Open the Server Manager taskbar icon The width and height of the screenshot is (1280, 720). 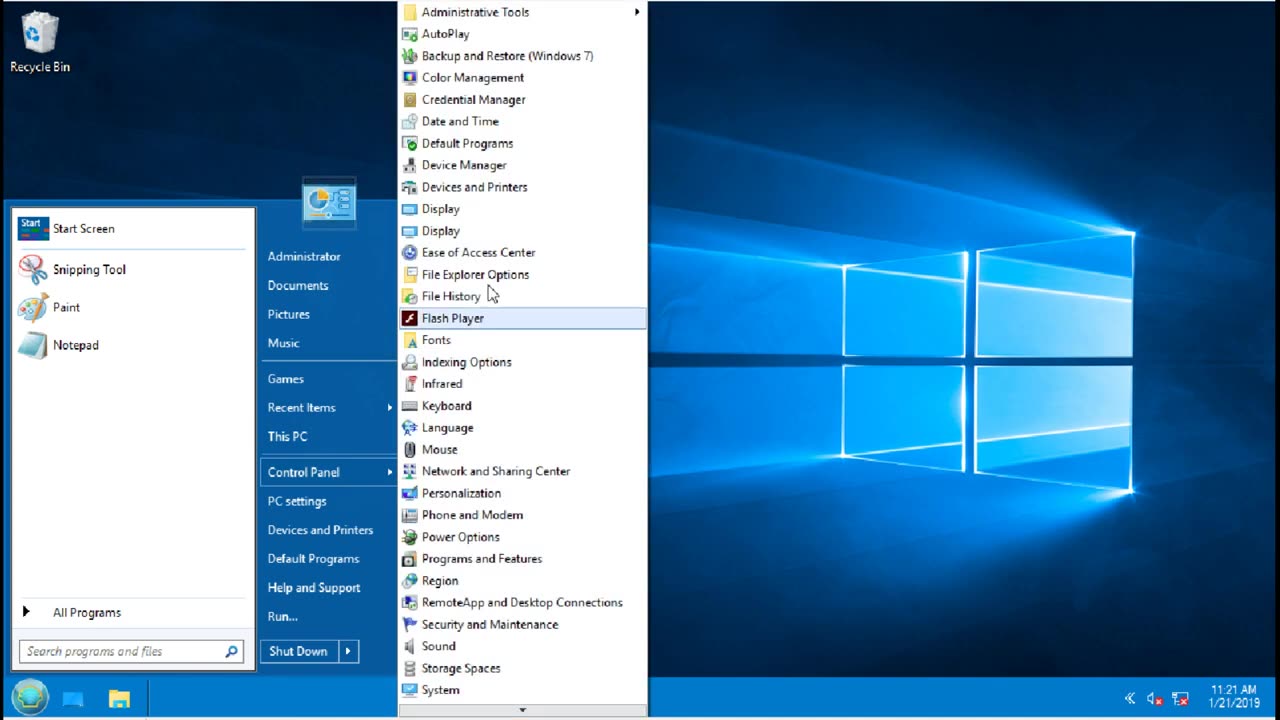73,699
